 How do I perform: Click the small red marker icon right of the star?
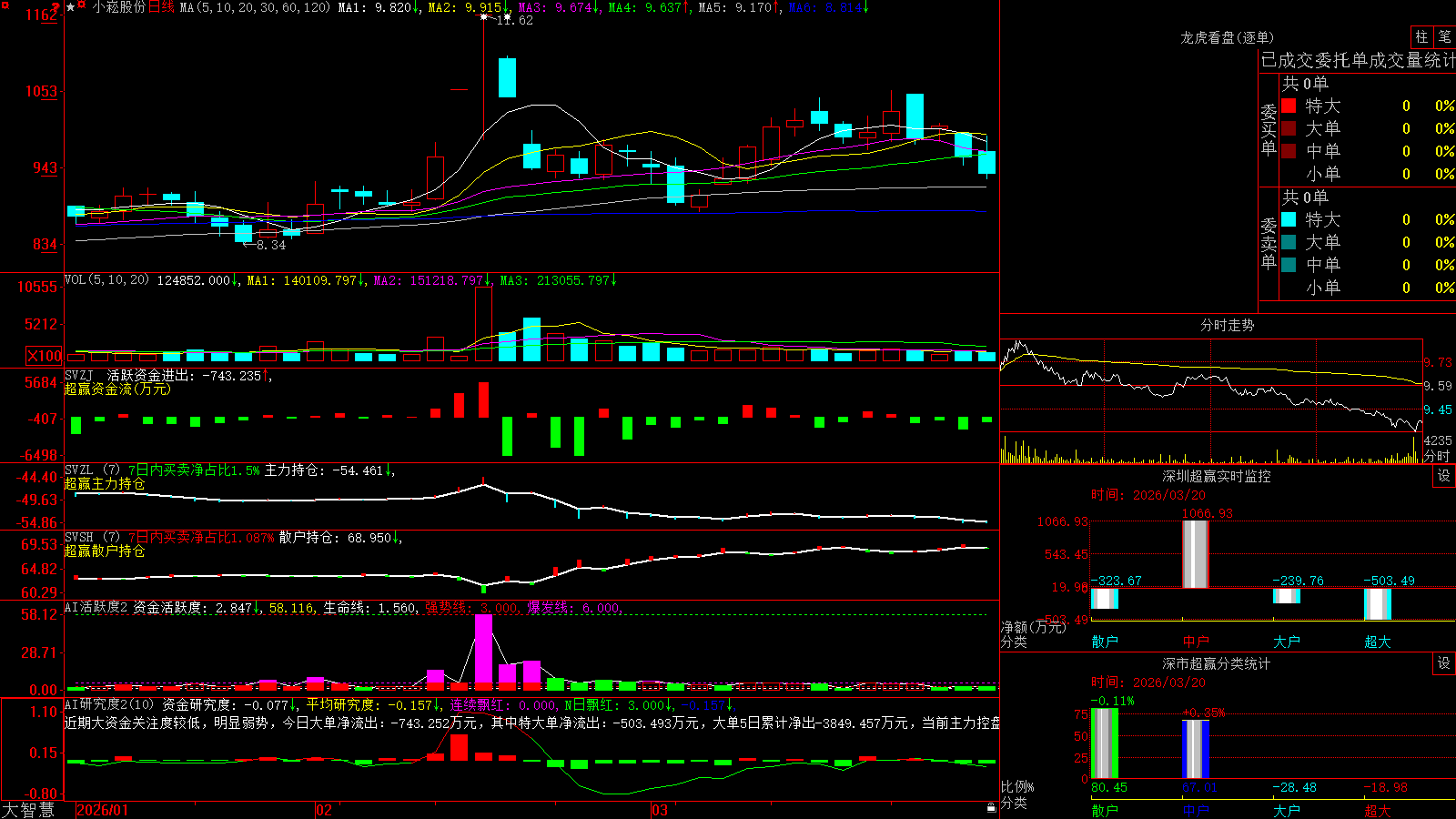click(x=82, y=5)
